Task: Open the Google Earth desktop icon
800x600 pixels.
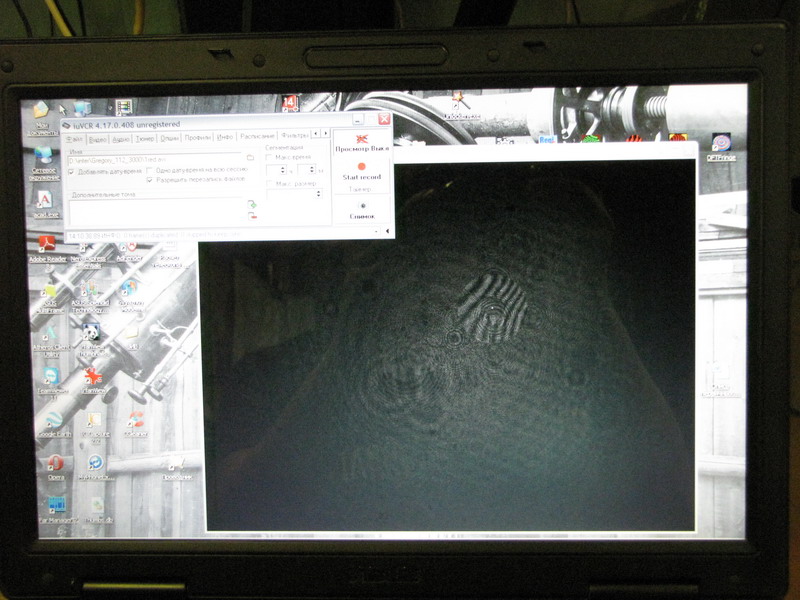Action: click(54, 423)
